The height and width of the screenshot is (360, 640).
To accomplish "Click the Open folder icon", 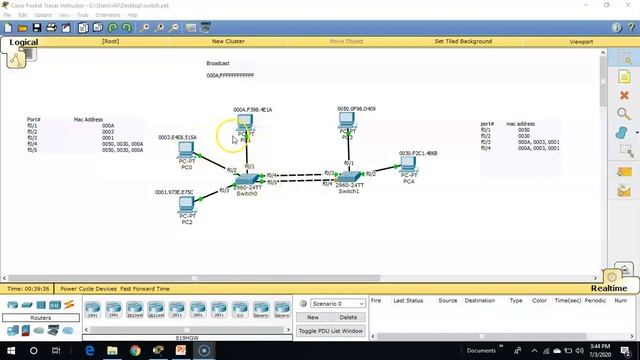I will [22, 28].
